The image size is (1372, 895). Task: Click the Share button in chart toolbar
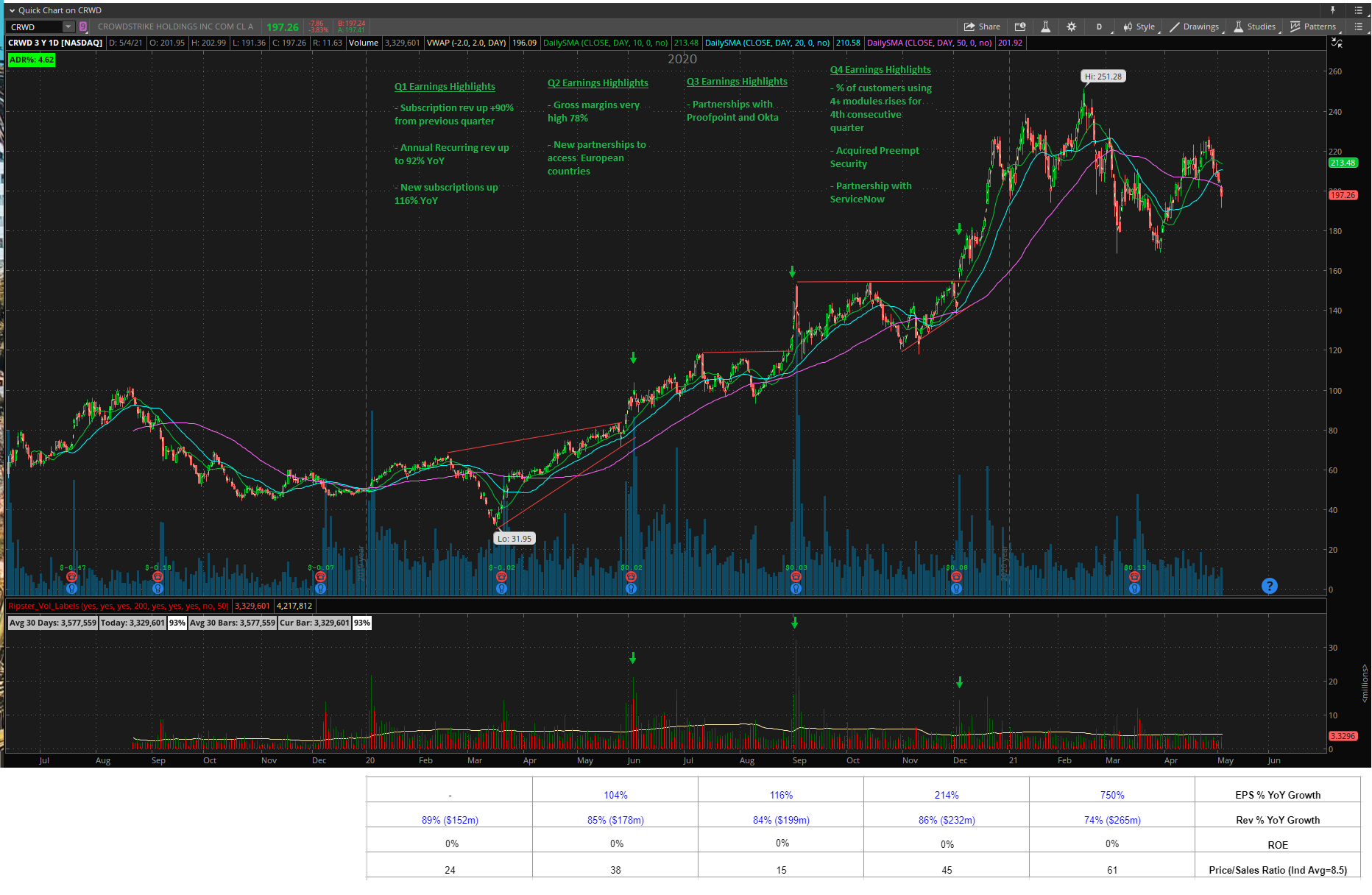(982, 26)
